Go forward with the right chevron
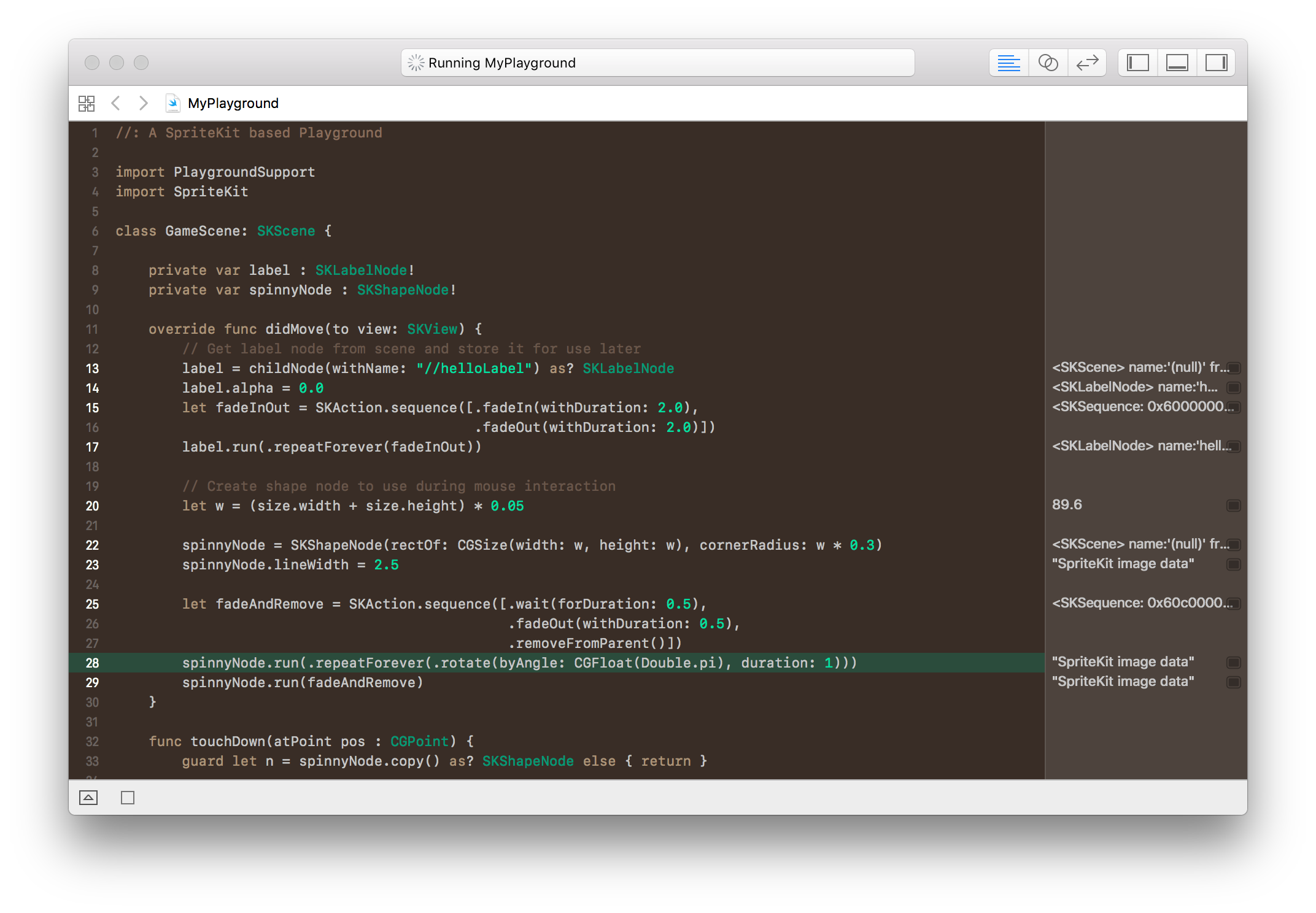Viewport: 1316px width, 913px height. pos(143,103)
